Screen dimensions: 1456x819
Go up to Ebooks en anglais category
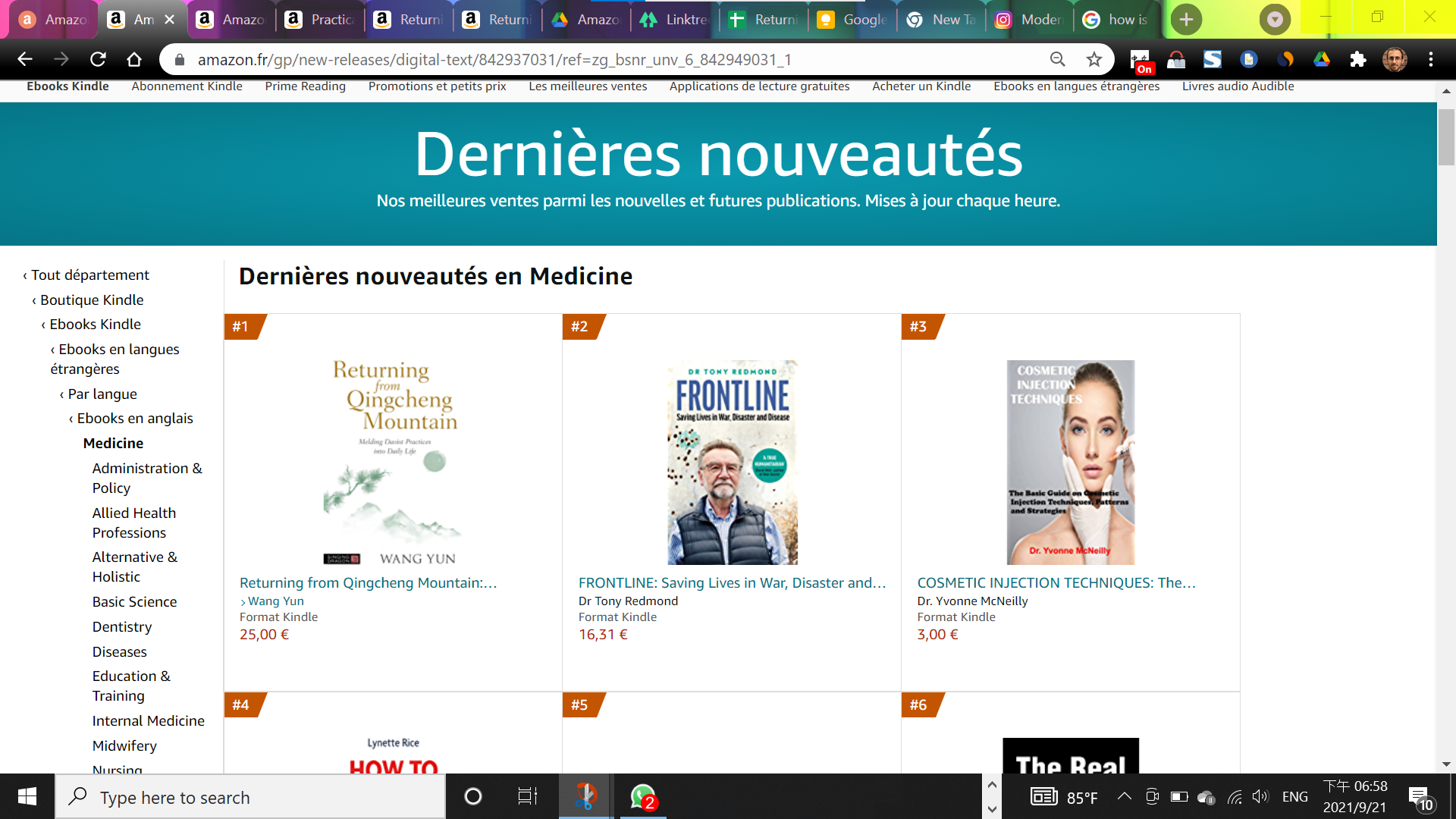tap(134, 418)
